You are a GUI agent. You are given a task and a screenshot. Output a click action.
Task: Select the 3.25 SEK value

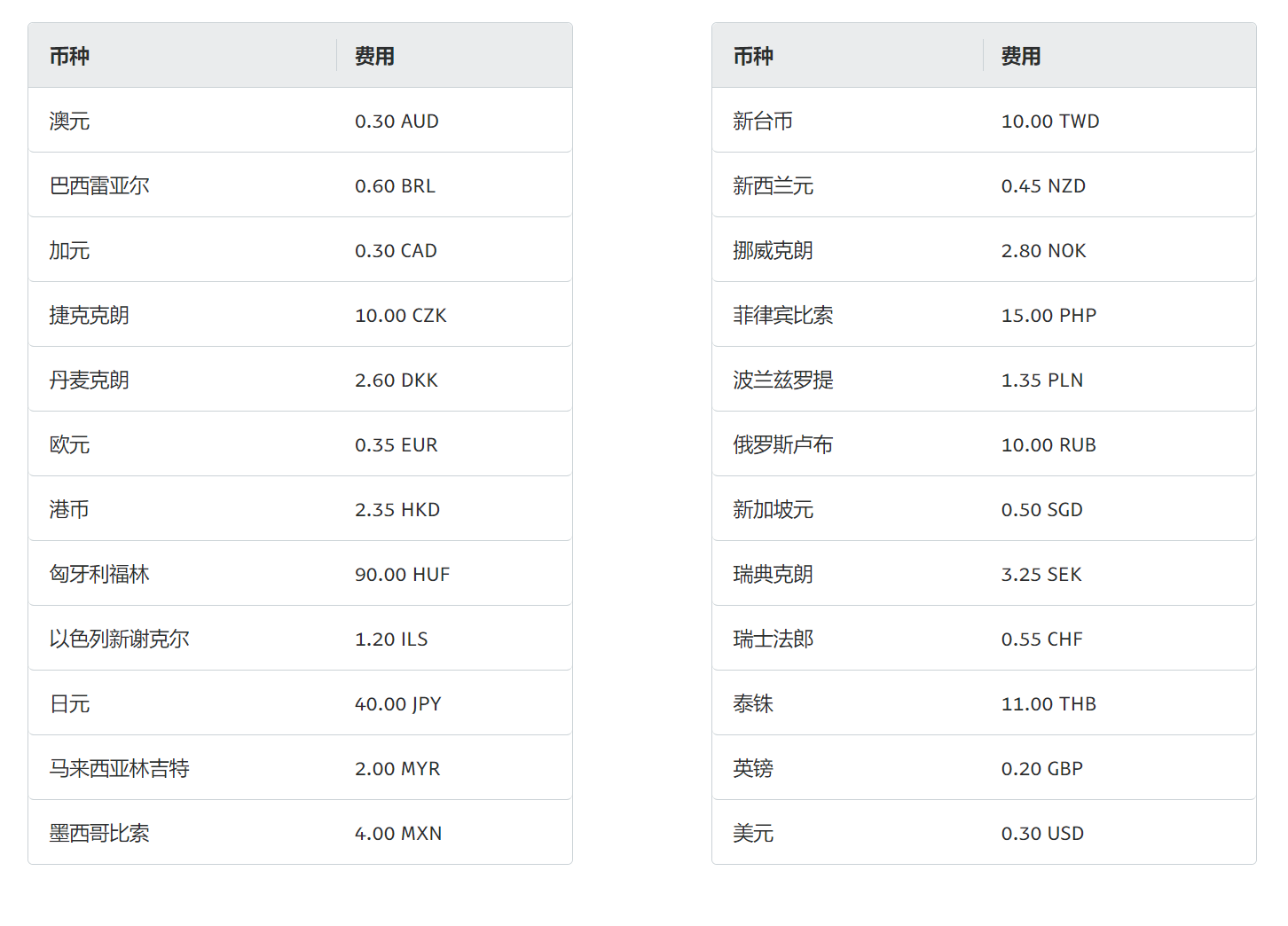(1041, 574)
